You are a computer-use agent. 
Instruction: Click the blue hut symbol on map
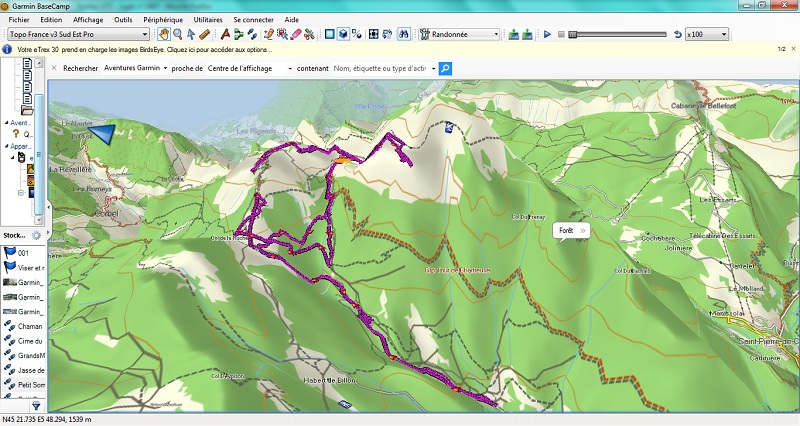(x=449, y=127)
